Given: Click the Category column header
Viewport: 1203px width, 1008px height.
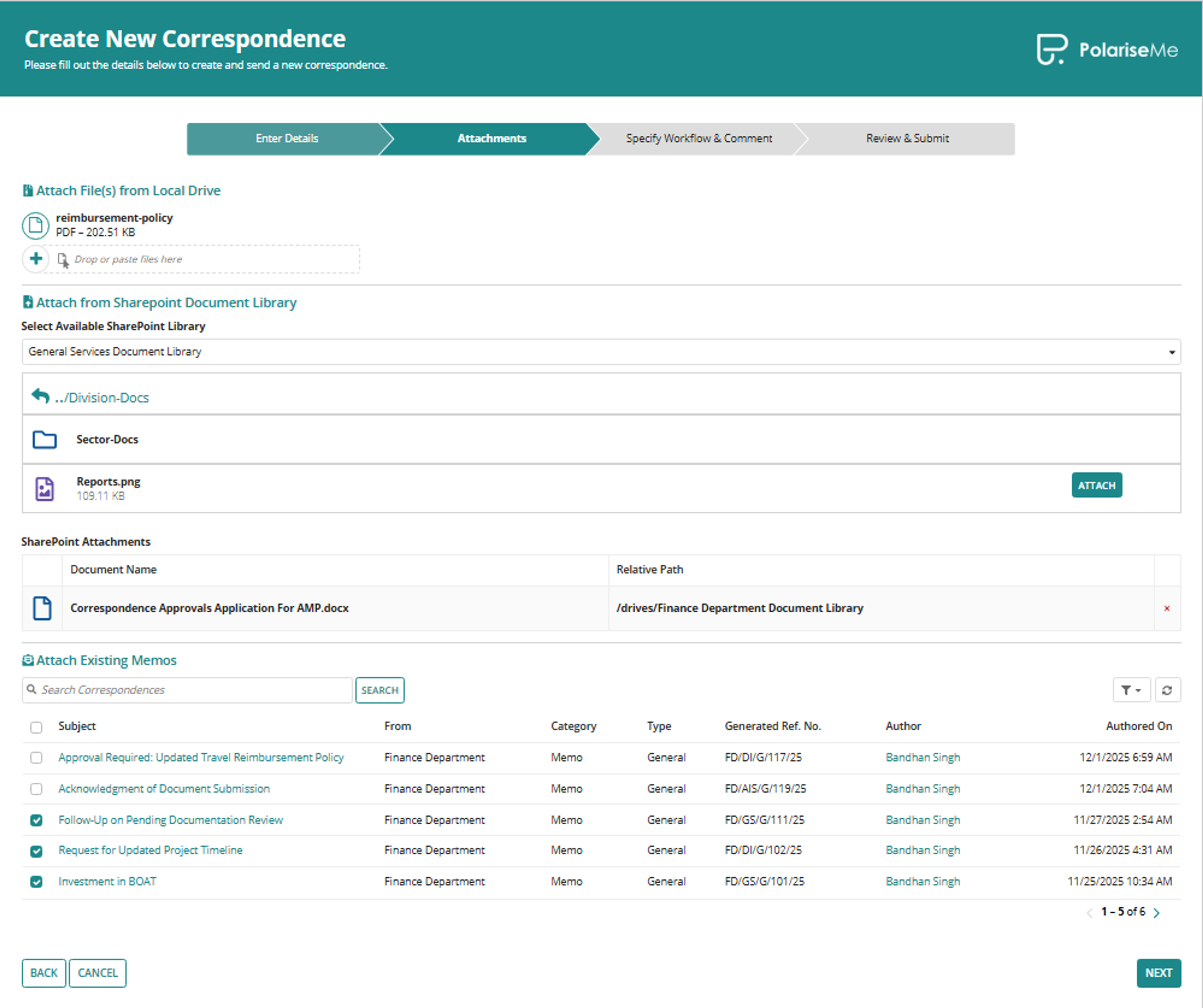Looking at the screenshot, I should tap(573, 726).
